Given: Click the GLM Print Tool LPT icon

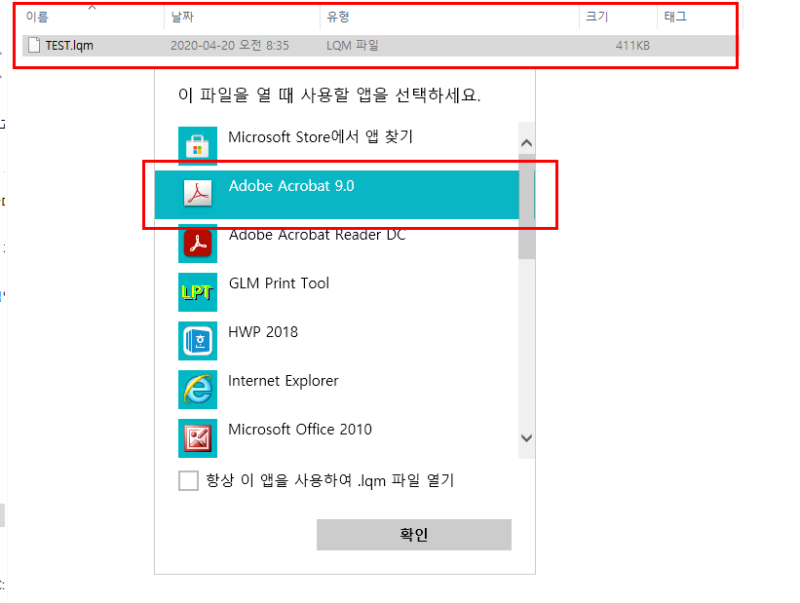Looking at the screenshot, I should (197, 291).
